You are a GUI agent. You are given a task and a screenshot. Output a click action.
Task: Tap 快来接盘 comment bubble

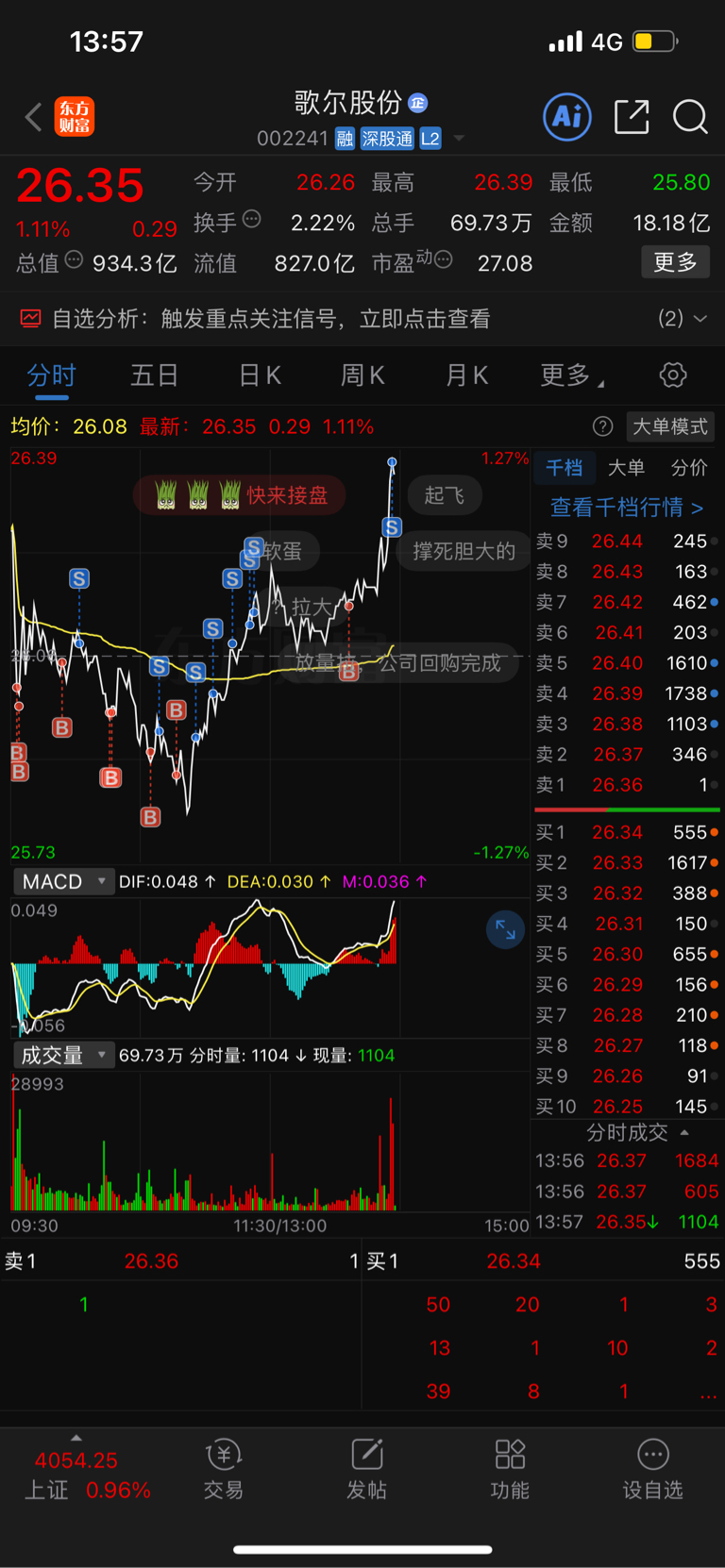tap(239, 495)
